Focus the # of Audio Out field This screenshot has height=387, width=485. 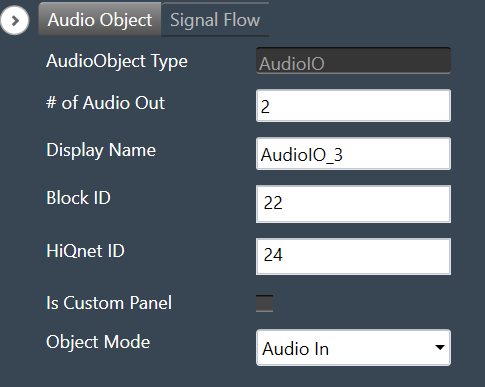353,106
